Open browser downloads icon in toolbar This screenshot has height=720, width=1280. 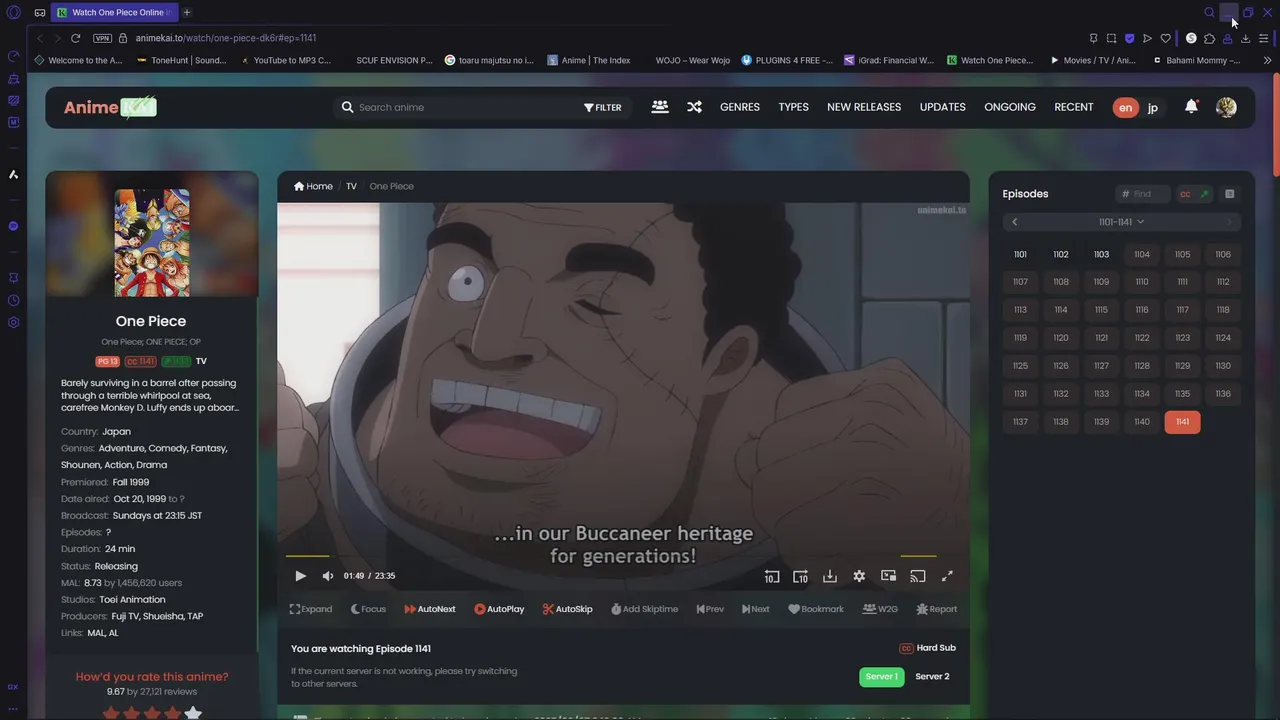click(1245, 38)
